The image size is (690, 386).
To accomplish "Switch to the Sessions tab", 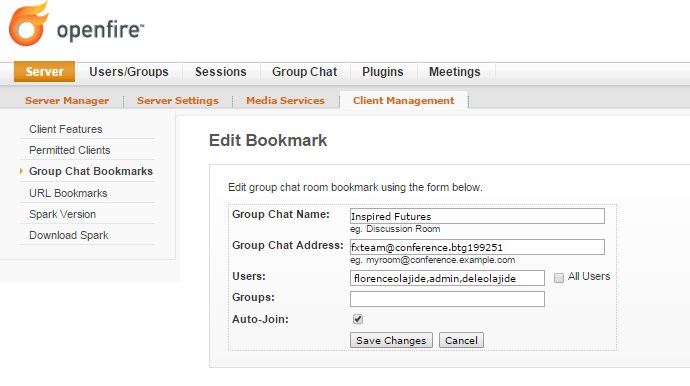I will [220, 72].
